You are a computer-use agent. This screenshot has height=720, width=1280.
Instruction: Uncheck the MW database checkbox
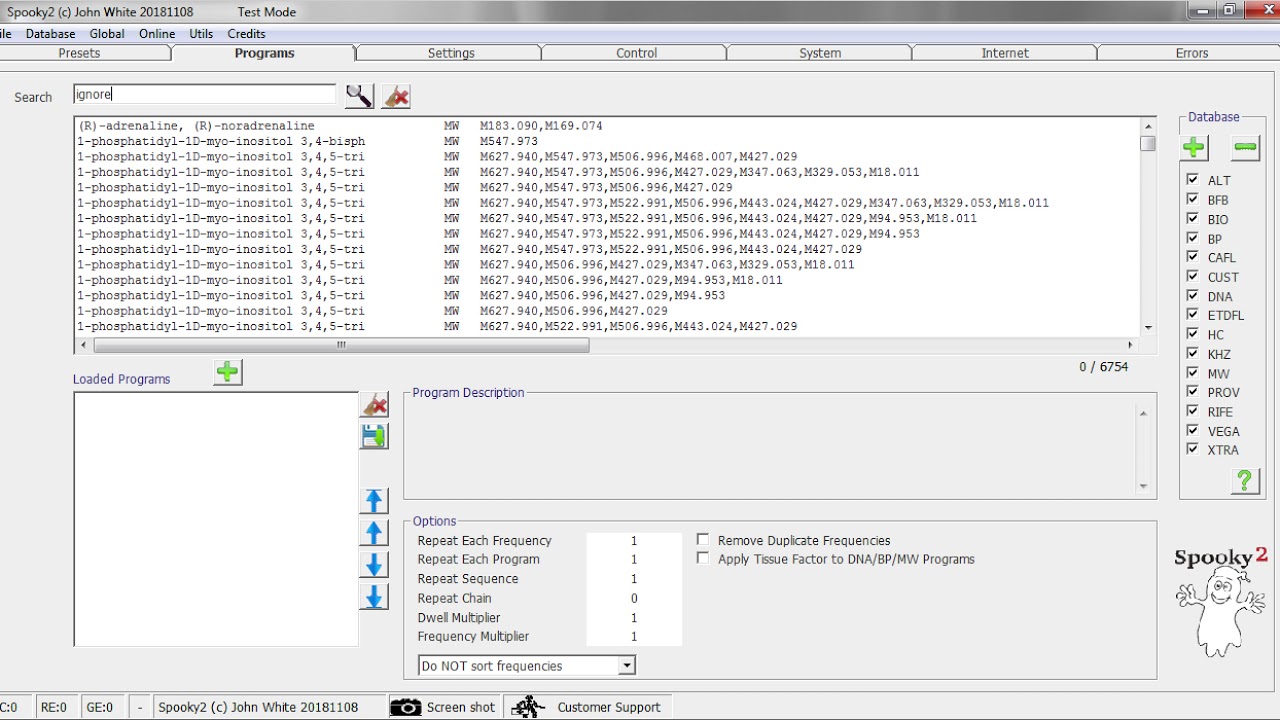[x=1192, y=372]
